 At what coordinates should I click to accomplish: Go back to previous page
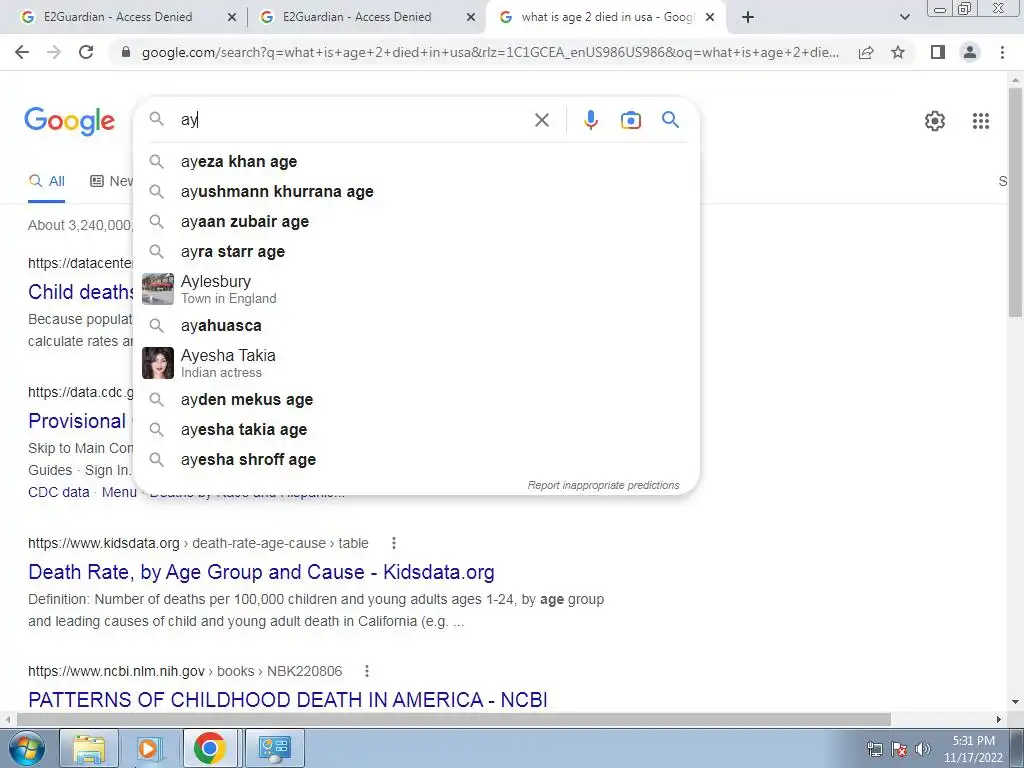point(22,52)
